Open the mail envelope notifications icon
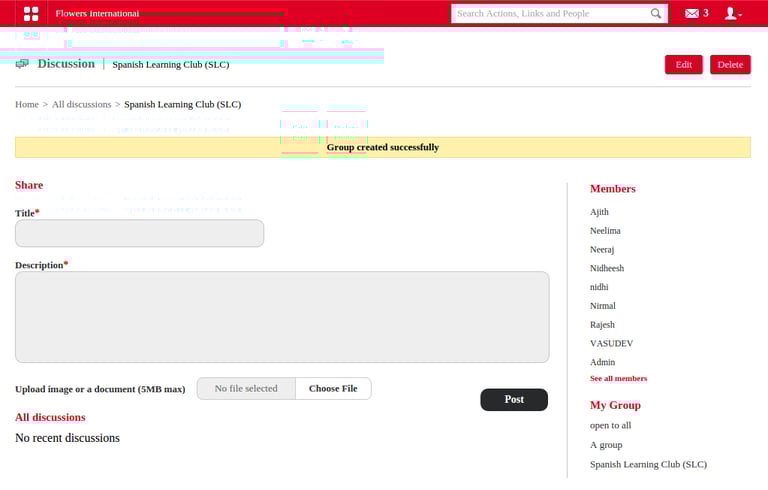The image size is (768, 490). click(692, 13)
